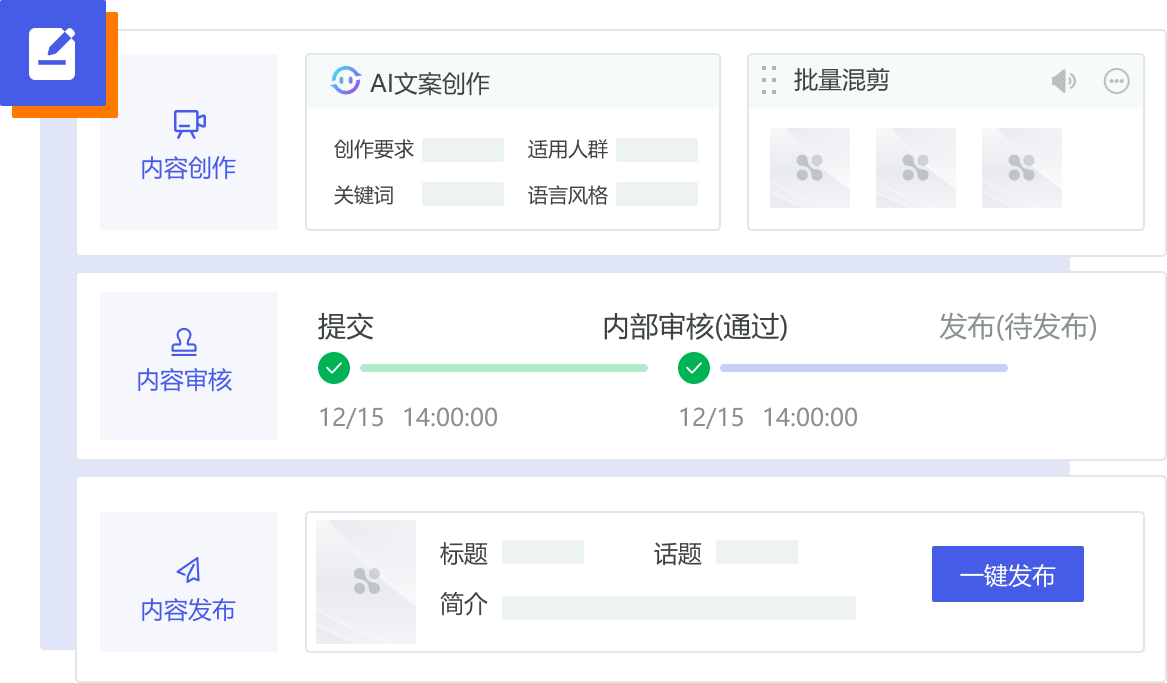Click the blue edit note icon
The width and height of the screenshot is (1167, 683).
[53, 53]
